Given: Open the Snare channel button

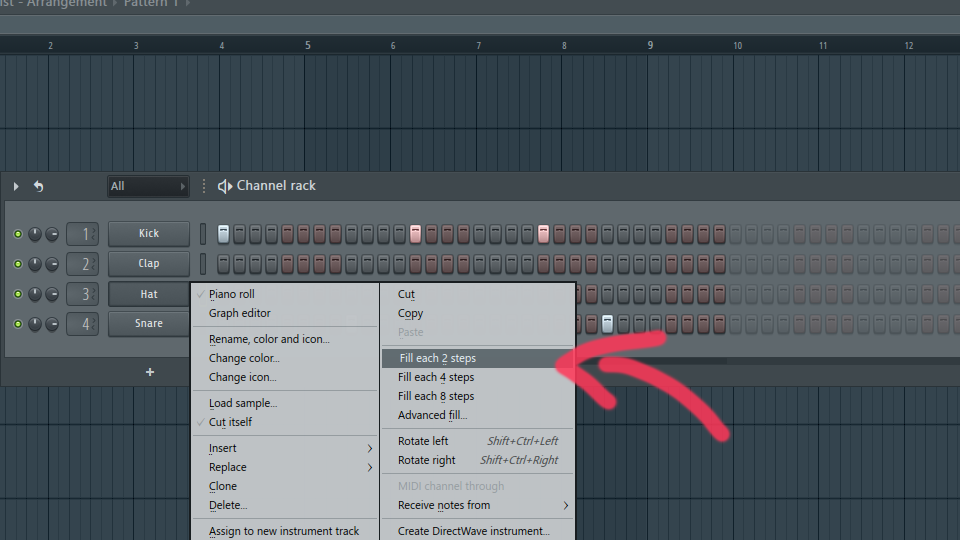Looking at the screenshot, I should (149, 323).
